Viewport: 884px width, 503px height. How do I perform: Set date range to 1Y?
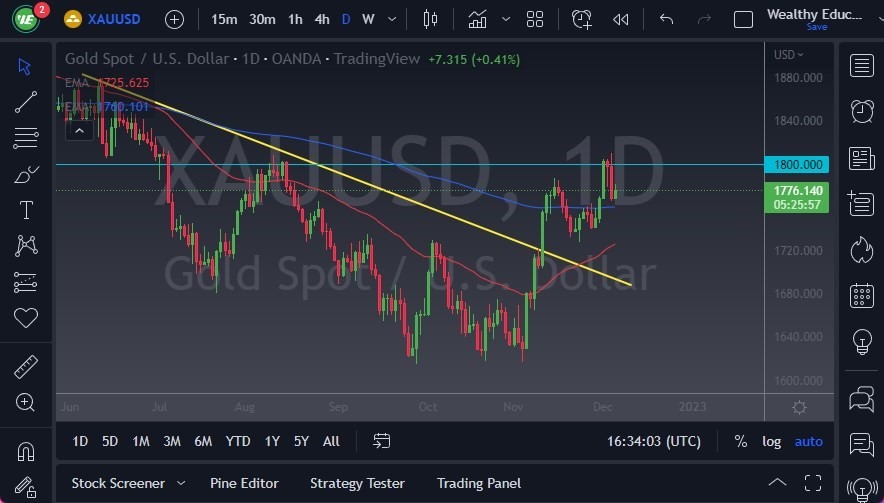click(x=272, y=441)
